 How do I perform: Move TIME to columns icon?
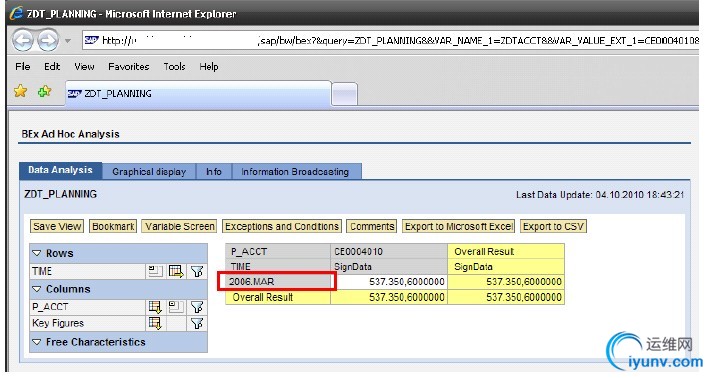(x=176, y=271)
